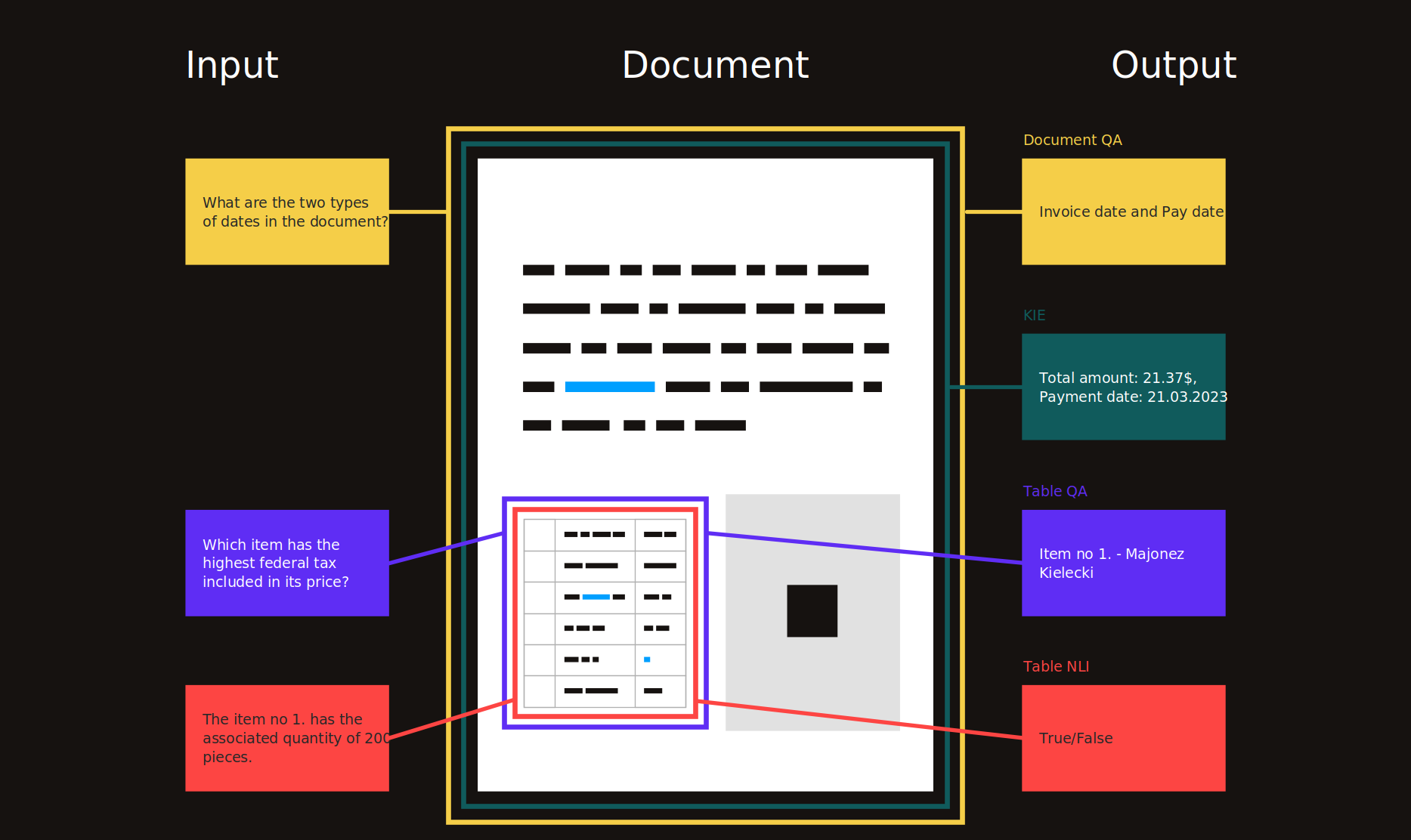Collapse the KIE output panel
1411x840 pixels.
point(1033,315)
